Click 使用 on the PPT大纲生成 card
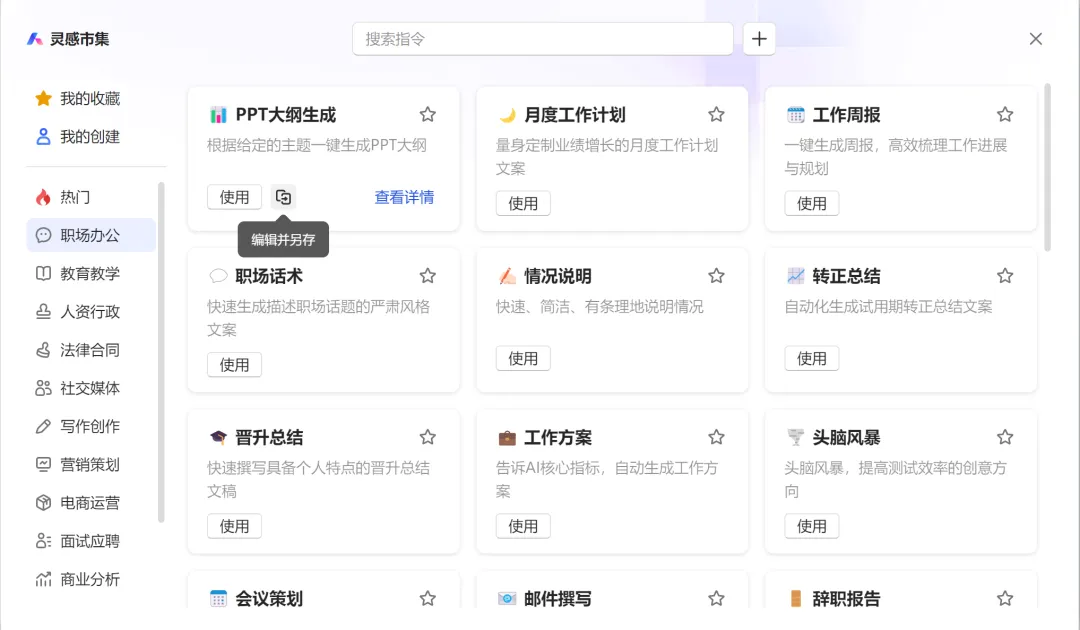Viewport: 1080px width, 630px height. (x=234, y=197)
